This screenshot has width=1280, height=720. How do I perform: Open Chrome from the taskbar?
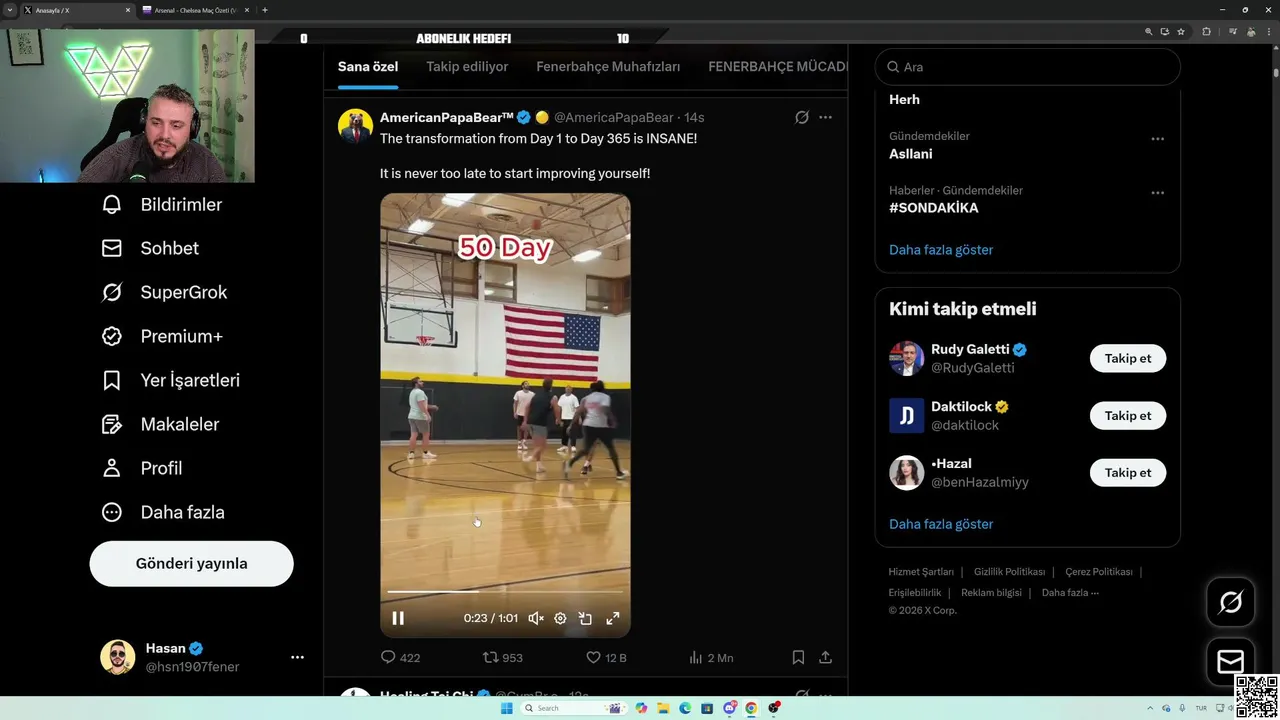pos(751,708)
